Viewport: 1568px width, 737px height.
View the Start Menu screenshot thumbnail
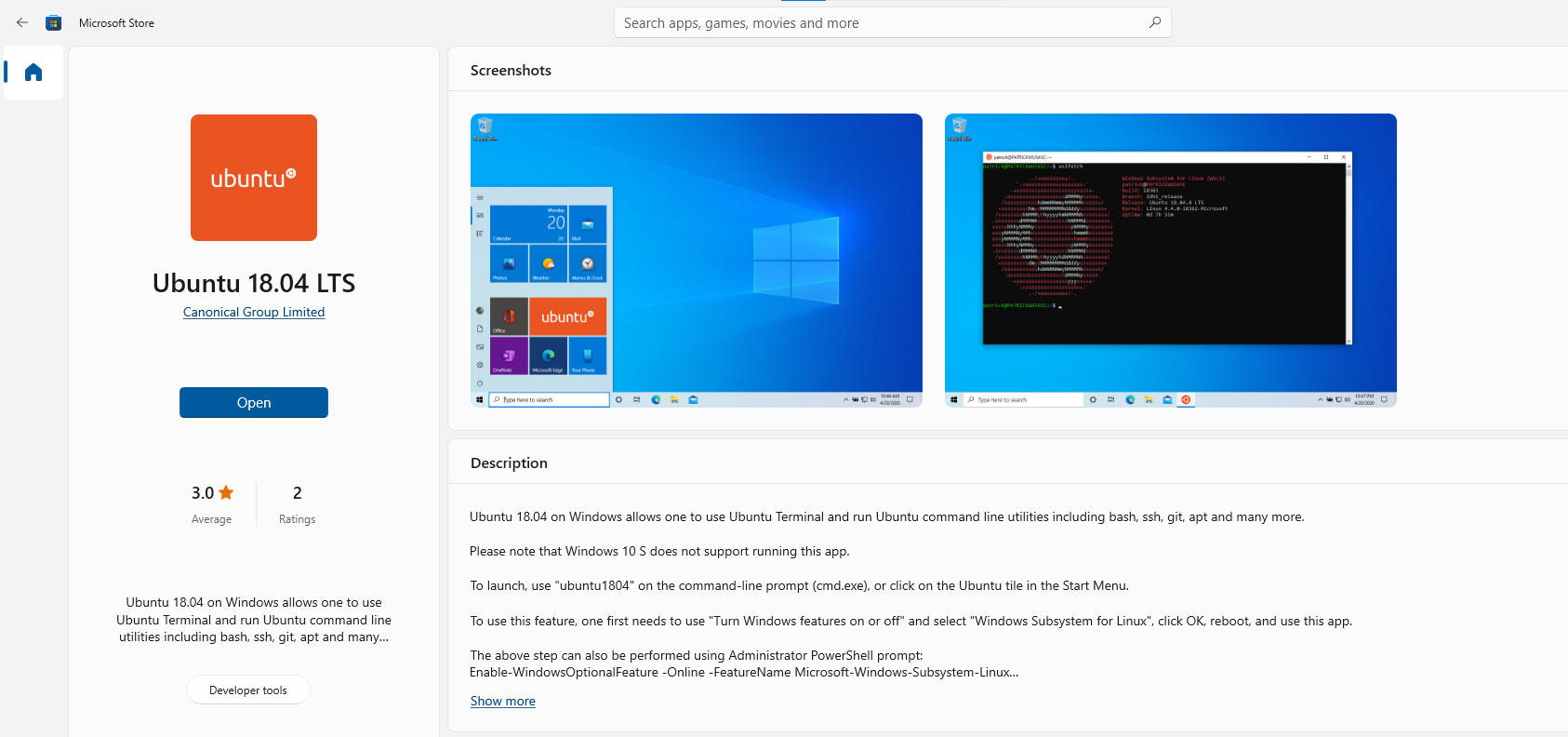pos(697,261)
